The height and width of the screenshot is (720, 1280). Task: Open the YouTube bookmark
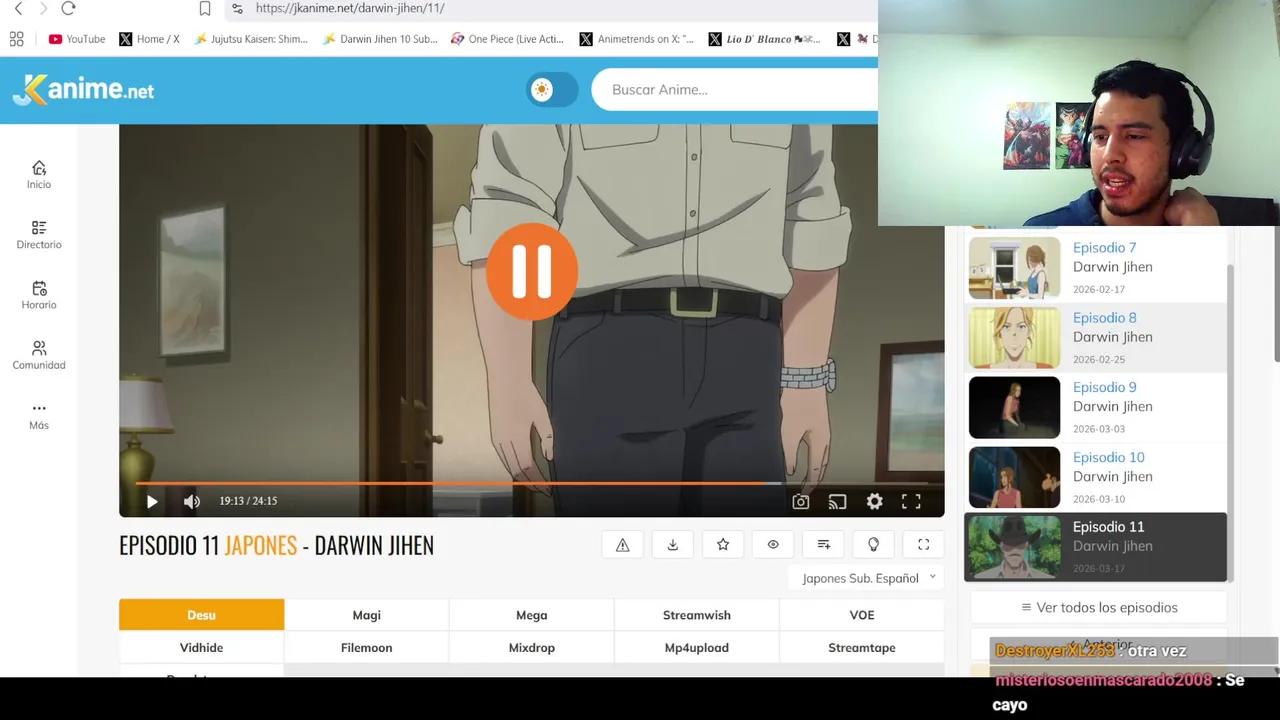tap(77, 39)
